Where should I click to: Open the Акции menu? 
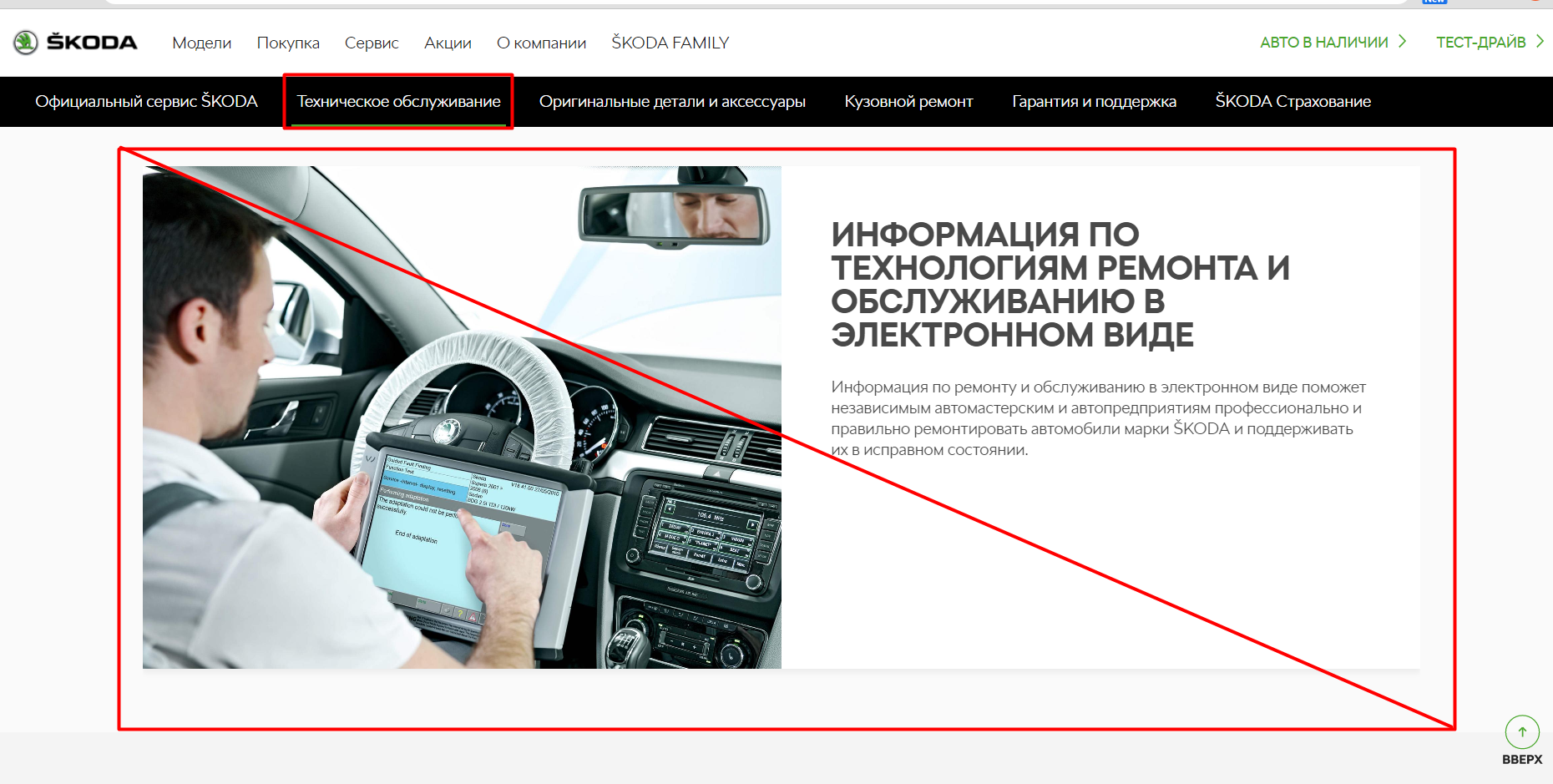(448, 43)
